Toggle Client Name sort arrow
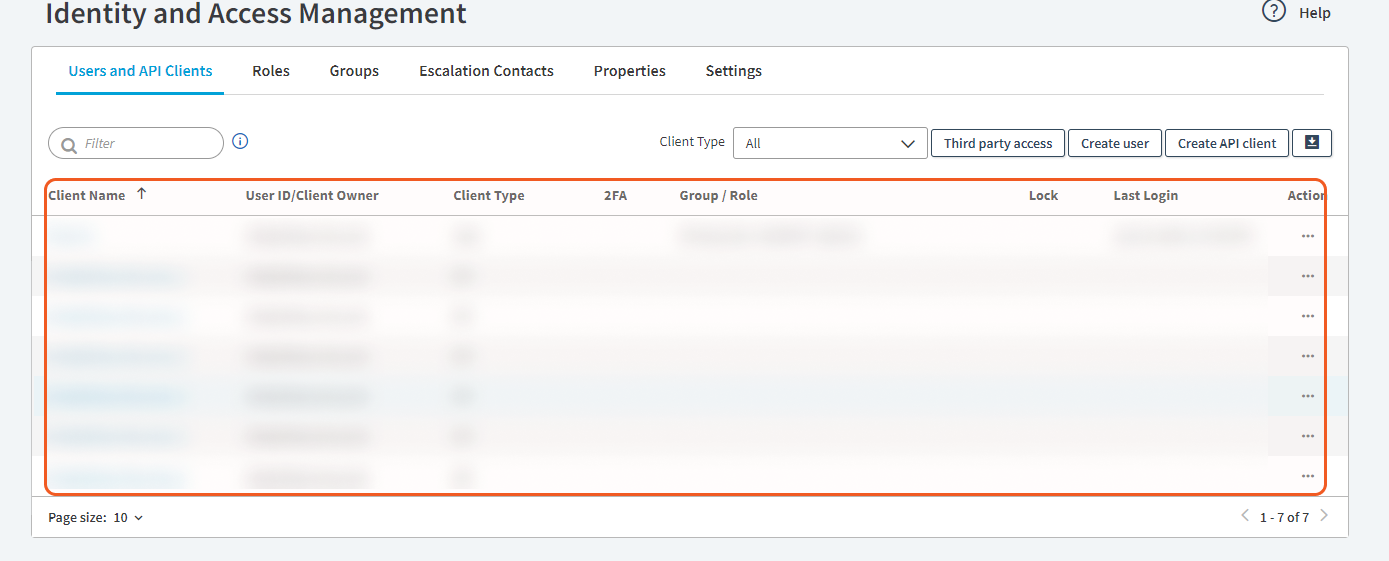Screen dimensions: 1389x561 pos(141,194)
